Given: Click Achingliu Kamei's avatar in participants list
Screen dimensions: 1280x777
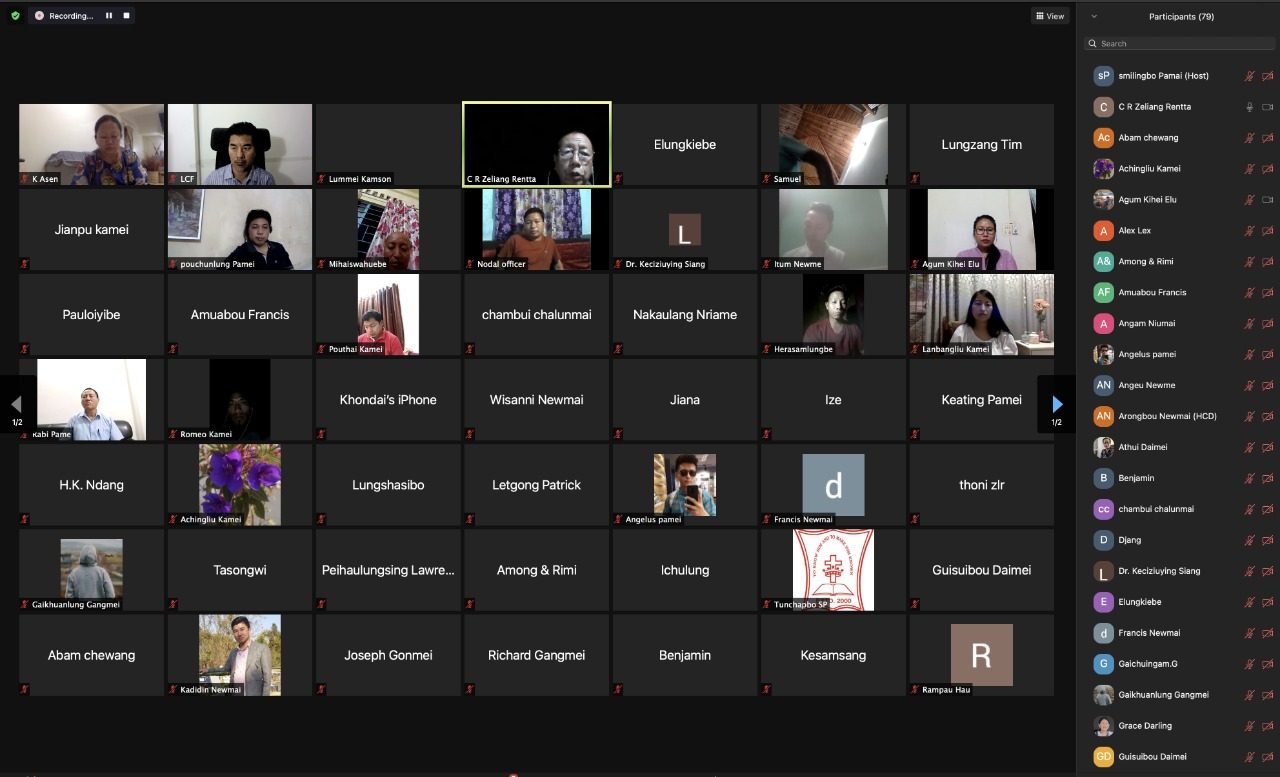Looking at the screenshot, I should [x=1103, y=169].
